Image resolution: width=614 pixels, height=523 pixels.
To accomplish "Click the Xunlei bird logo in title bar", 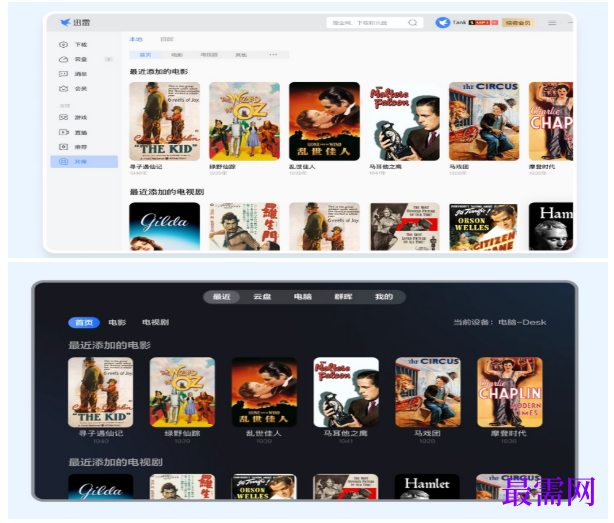I will [x=65, y=22].
